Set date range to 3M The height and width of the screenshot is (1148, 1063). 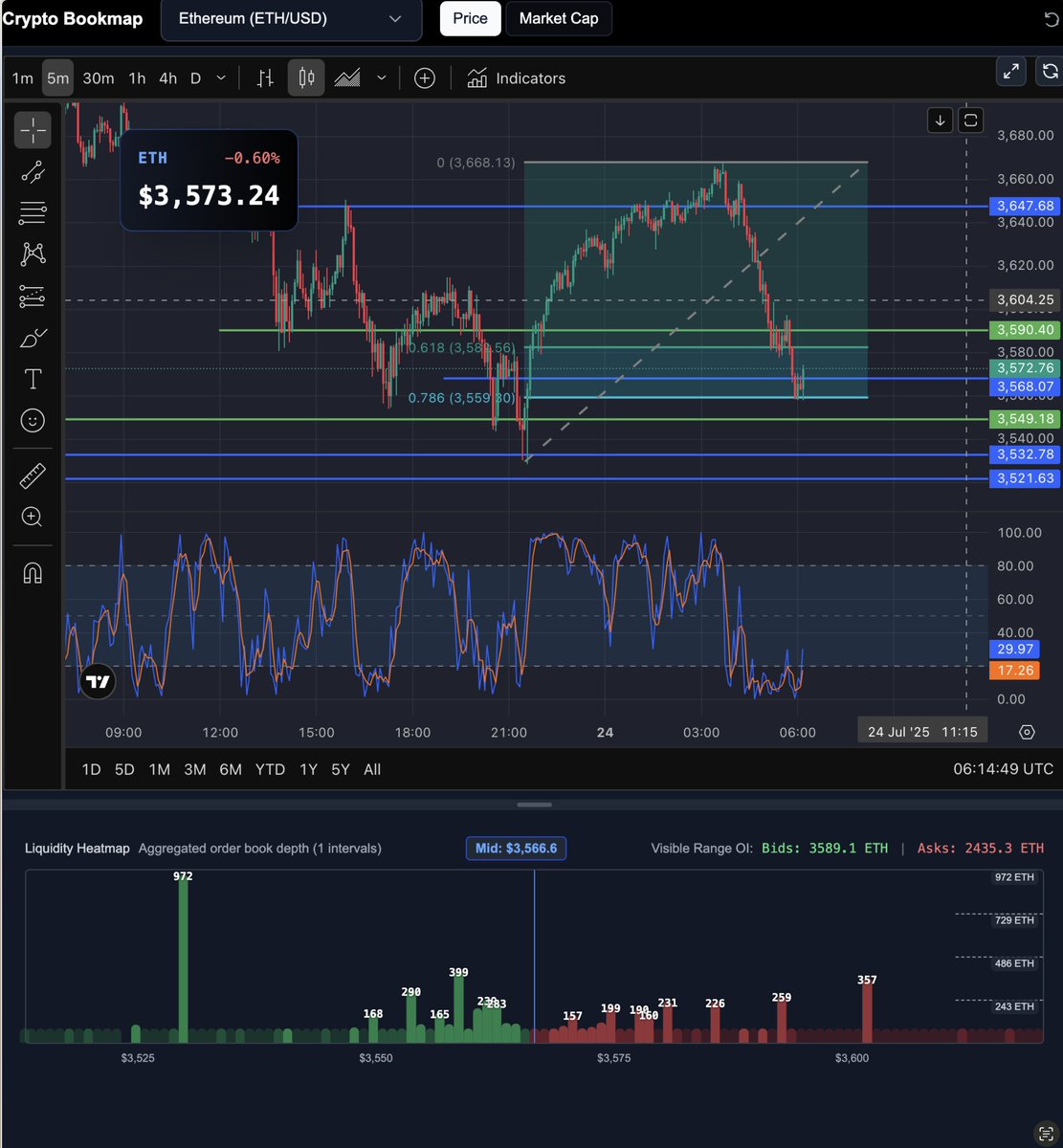coord(194,769)
